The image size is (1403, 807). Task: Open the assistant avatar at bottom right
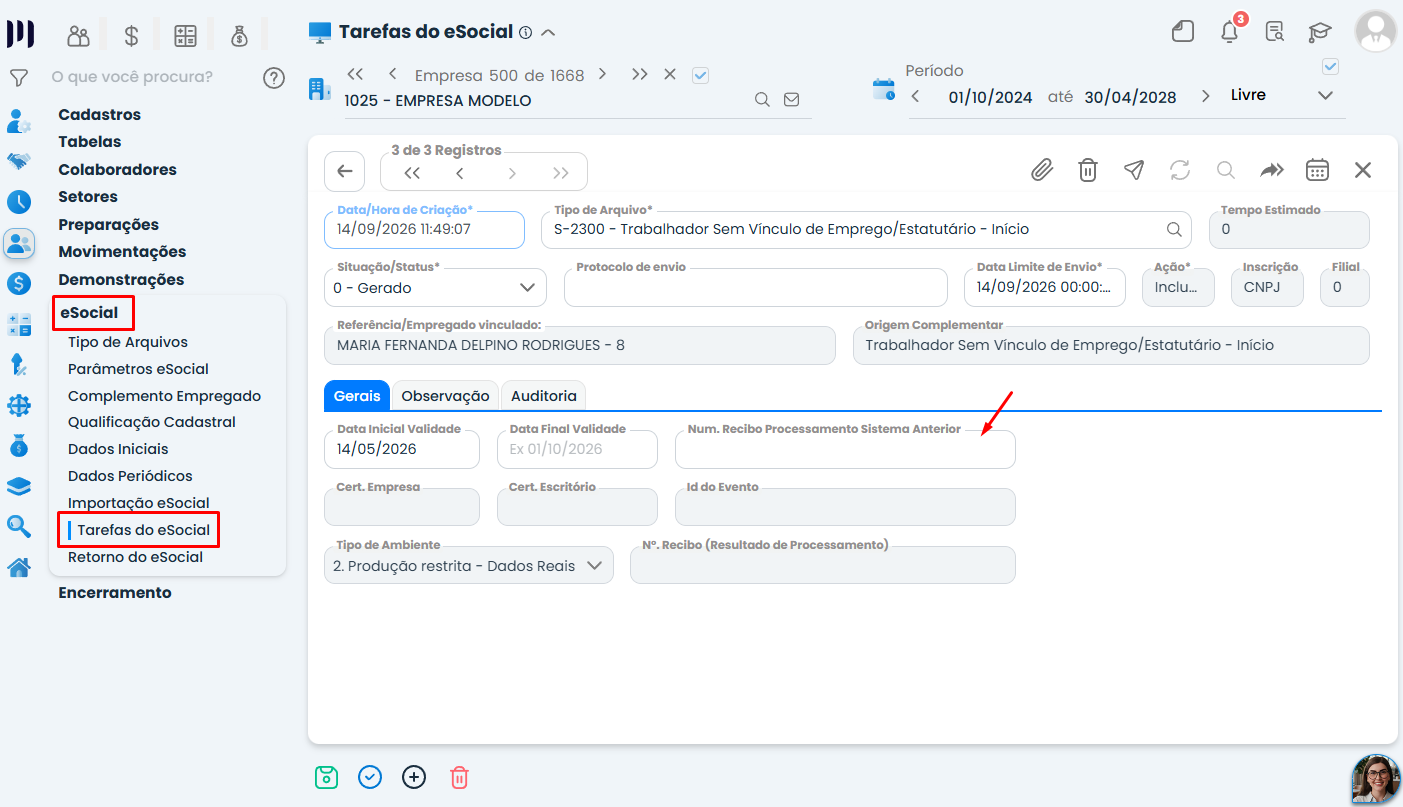[x=1376, y=780]
